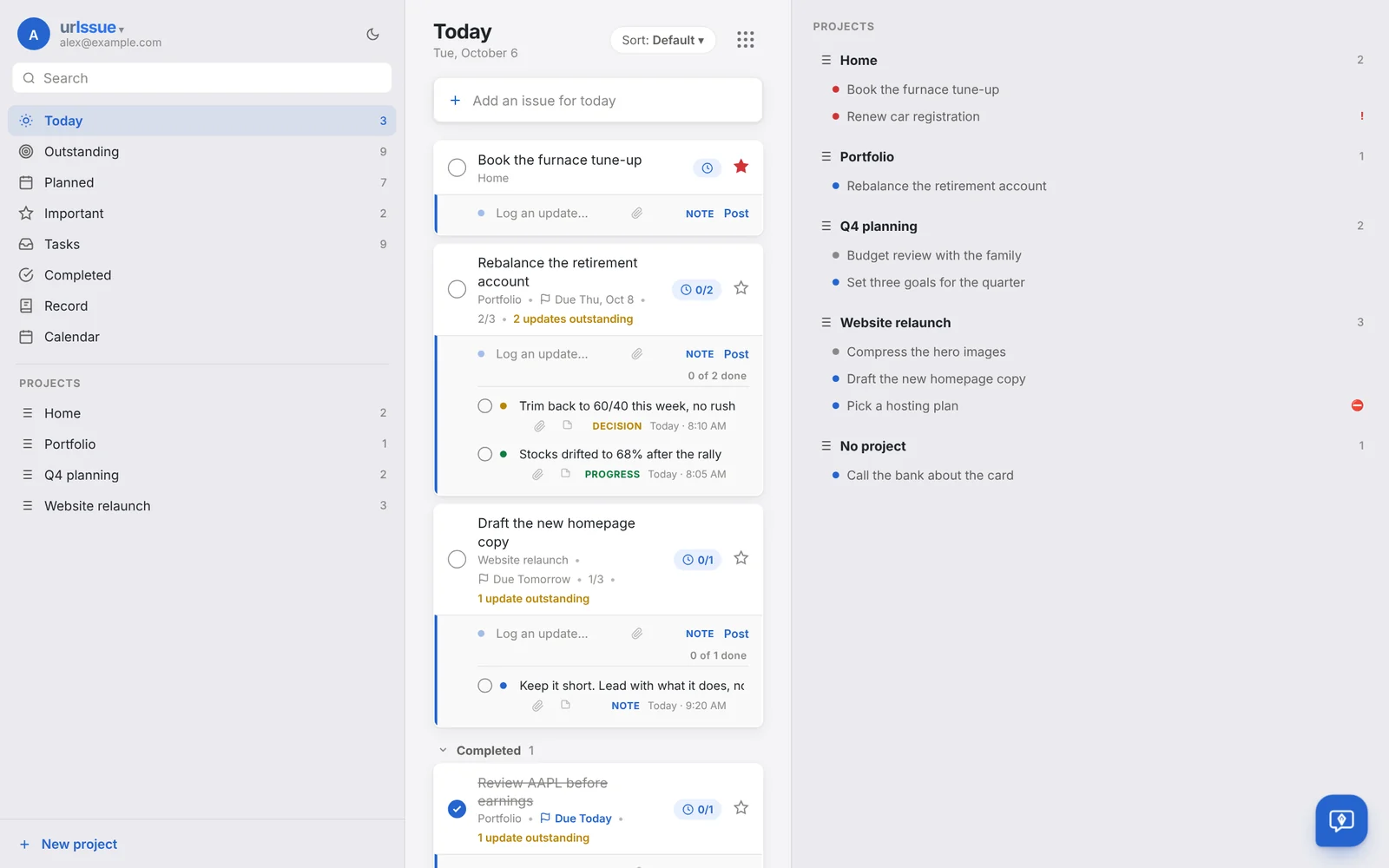This screenshot has width=1389, height=868.
Task: Click the Add an issue for today field
Action: tap(598, 101)
